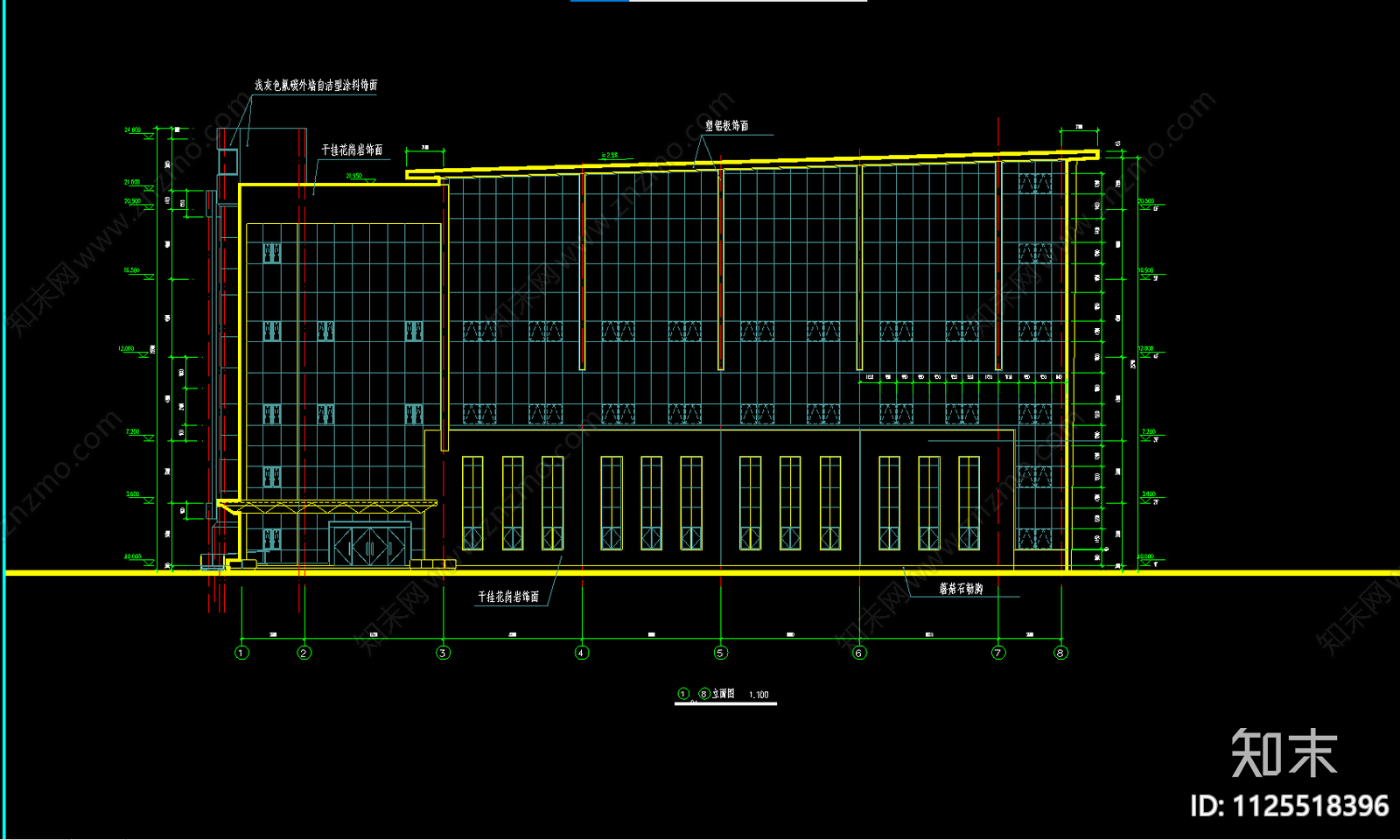Click the 21.600 elevation marker on the left
This screenshot has height=840, width=1400.
tap(137, 185)
